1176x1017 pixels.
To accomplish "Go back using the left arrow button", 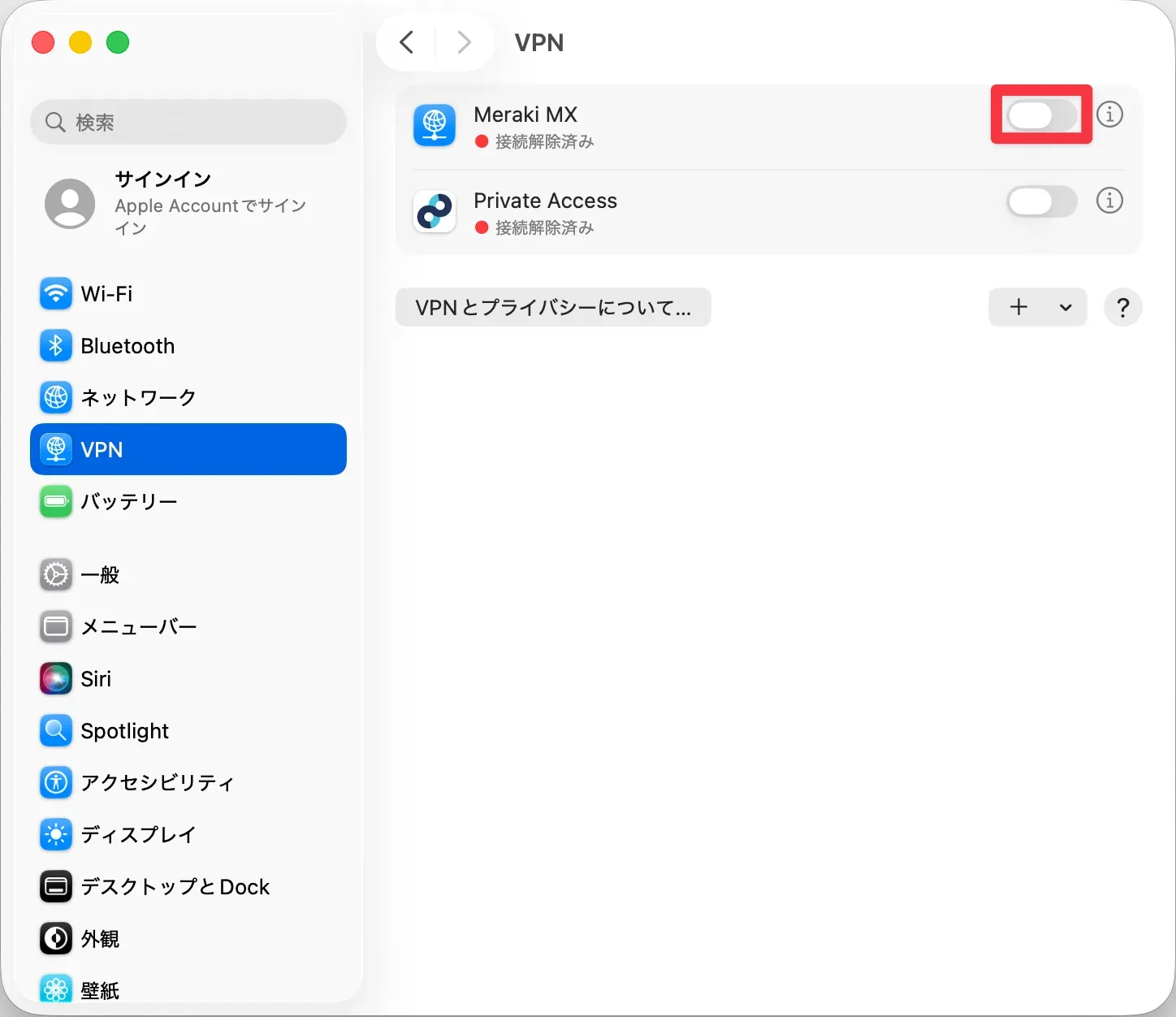I will click(407, 42).
